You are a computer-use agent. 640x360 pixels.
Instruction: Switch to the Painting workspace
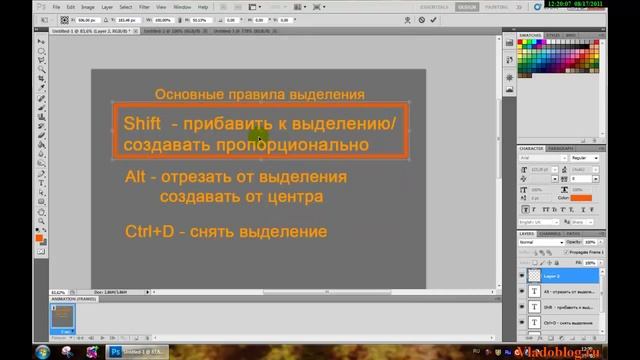click(496, 7)
